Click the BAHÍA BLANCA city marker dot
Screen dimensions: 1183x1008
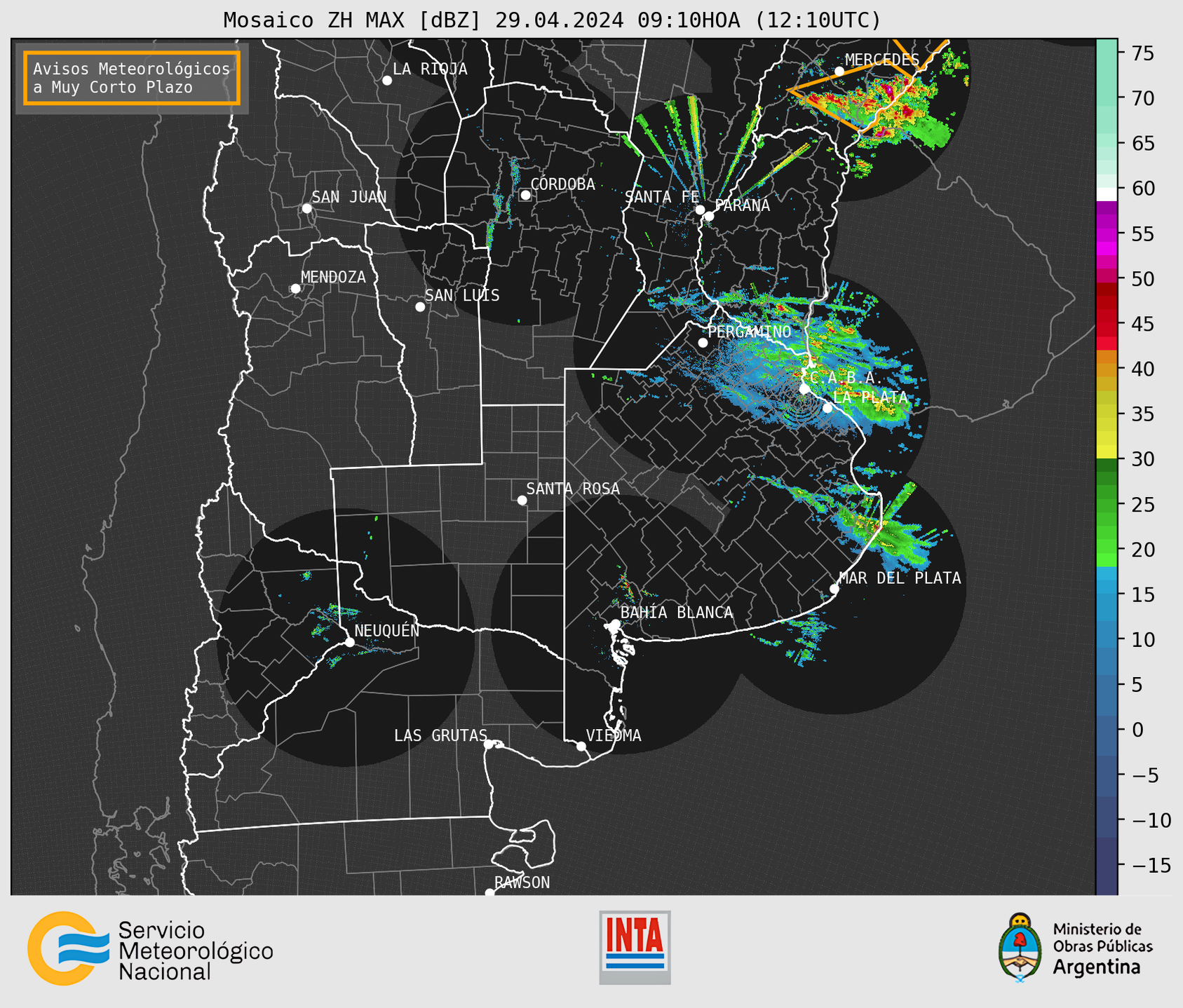pos(615,624)
